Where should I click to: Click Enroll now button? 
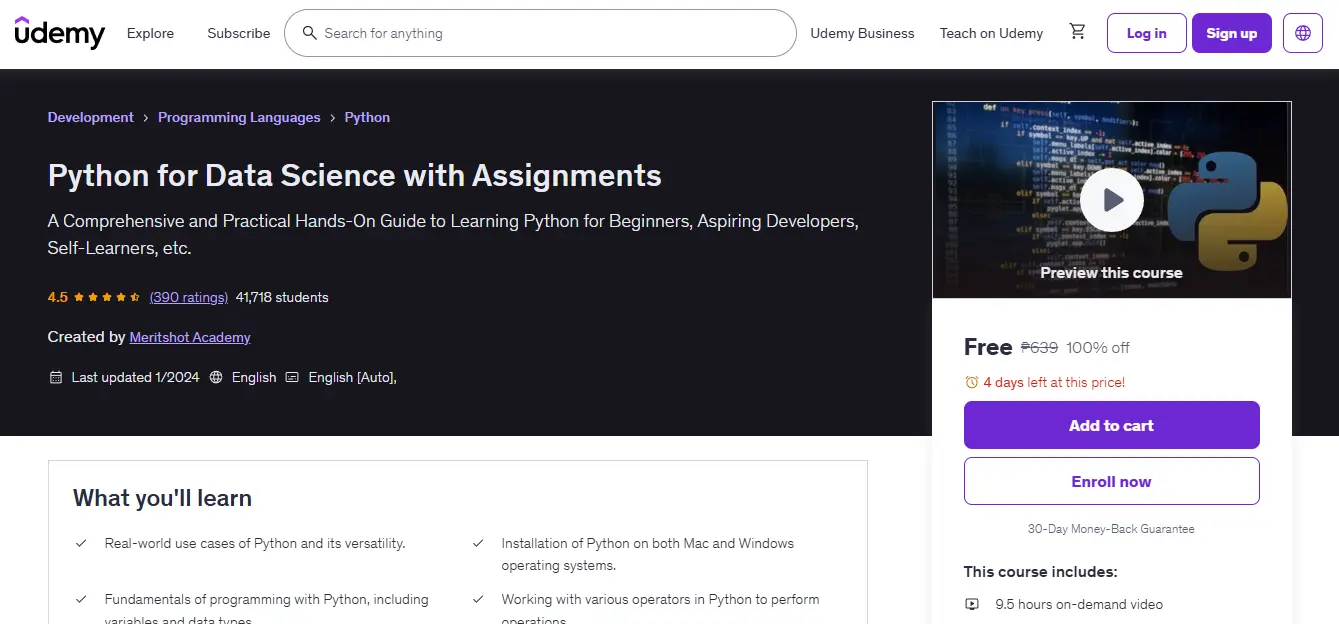[1111, 481]
